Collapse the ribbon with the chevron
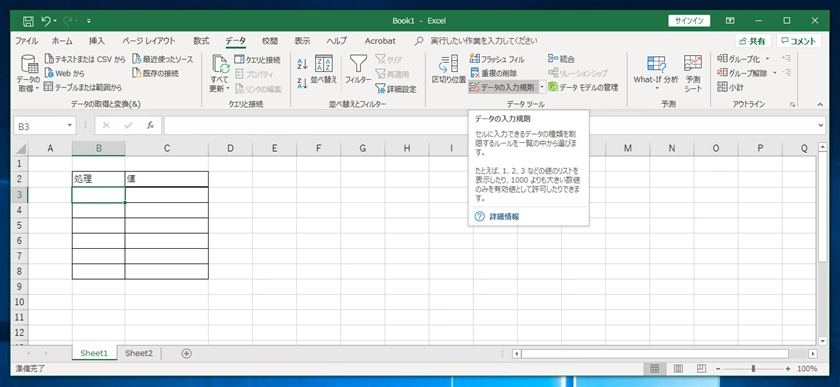Image resolution: width=840 pixels, height=387 pixels. pos(820,104)
